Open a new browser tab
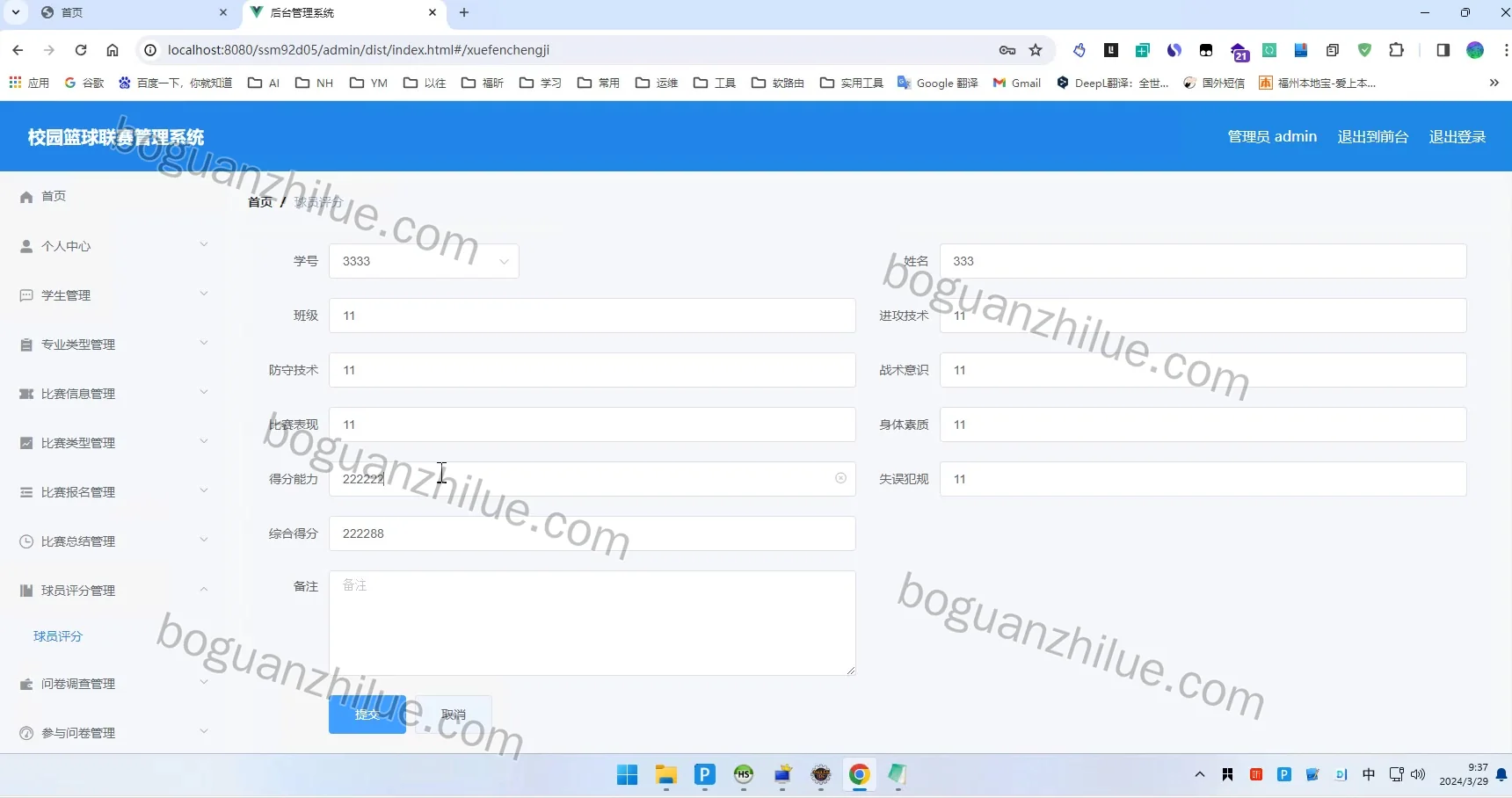This screenshot has height=798, width=1512. point(464,12)
